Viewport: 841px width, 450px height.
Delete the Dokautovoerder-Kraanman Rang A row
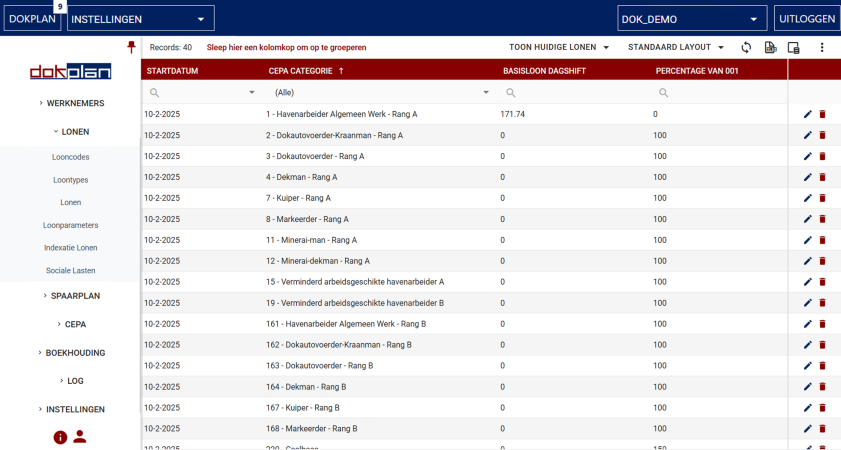[x=822, y=135]
